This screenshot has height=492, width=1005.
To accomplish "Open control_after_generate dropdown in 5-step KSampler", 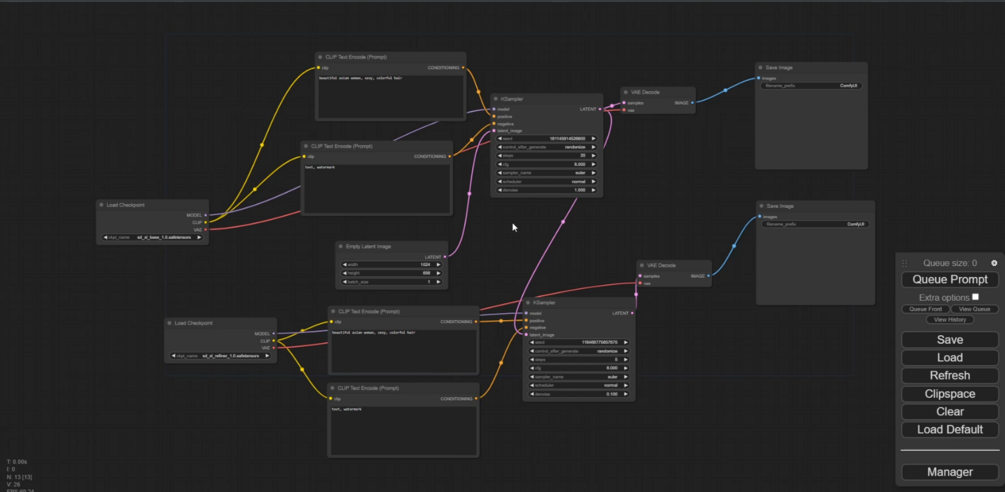I will coord(579,351).
